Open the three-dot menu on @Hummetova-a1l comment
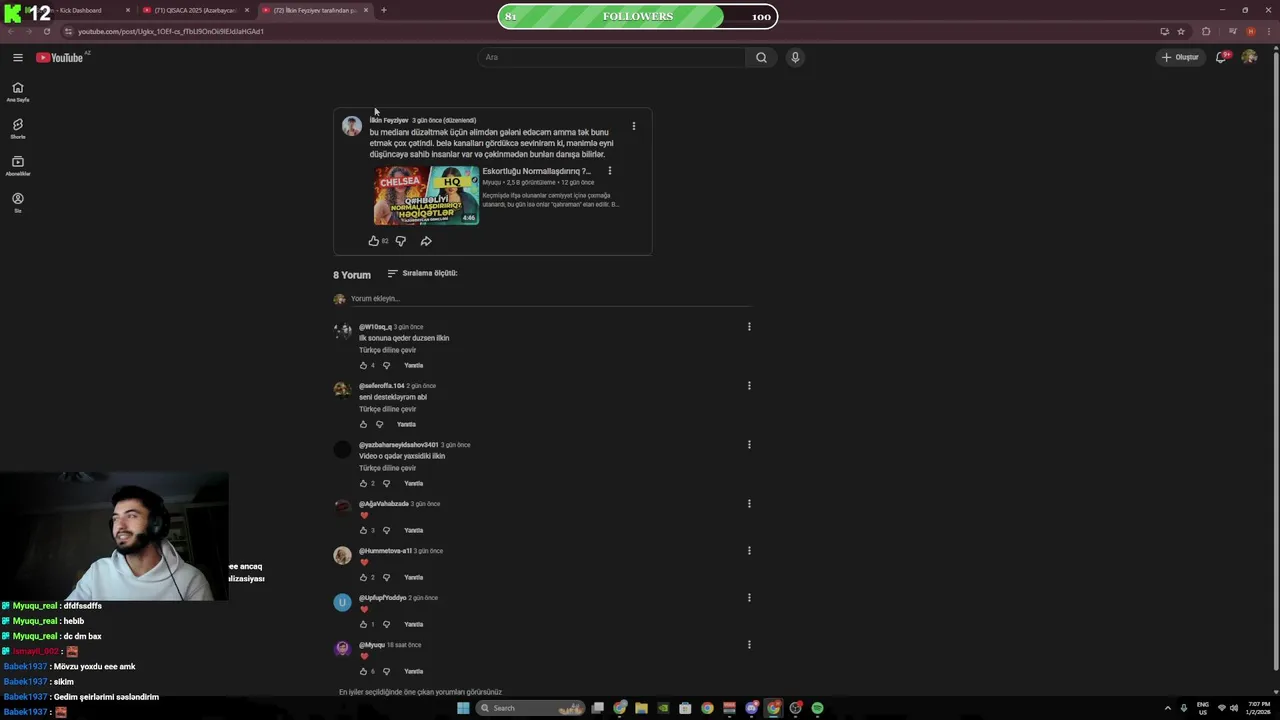The width and height of the screenshot is (1280, 720). tap(748, 551)
